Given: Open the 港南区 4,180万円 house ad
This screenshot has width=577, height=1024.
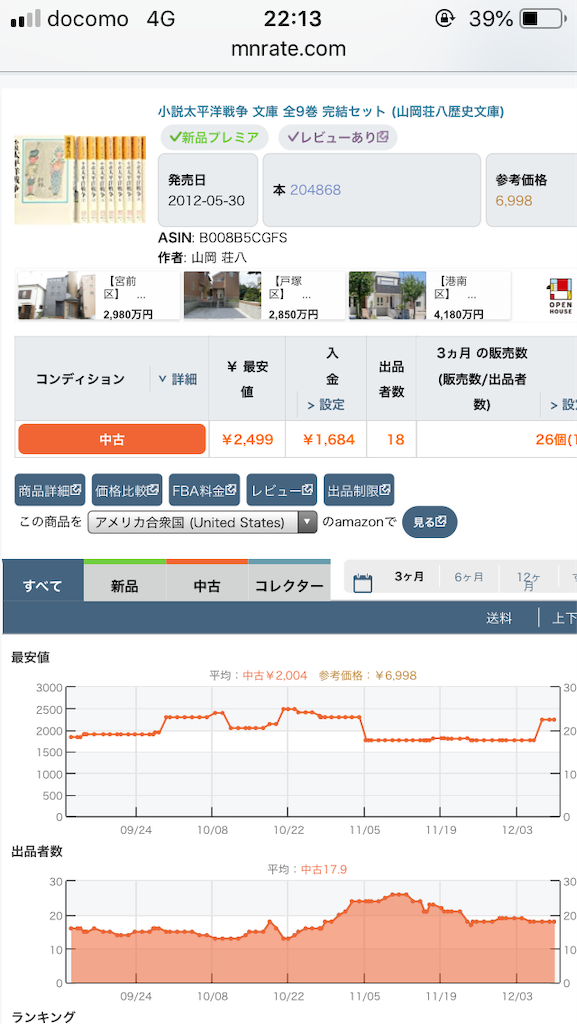Looking at the screenshot, I should (x=429, y=296).
